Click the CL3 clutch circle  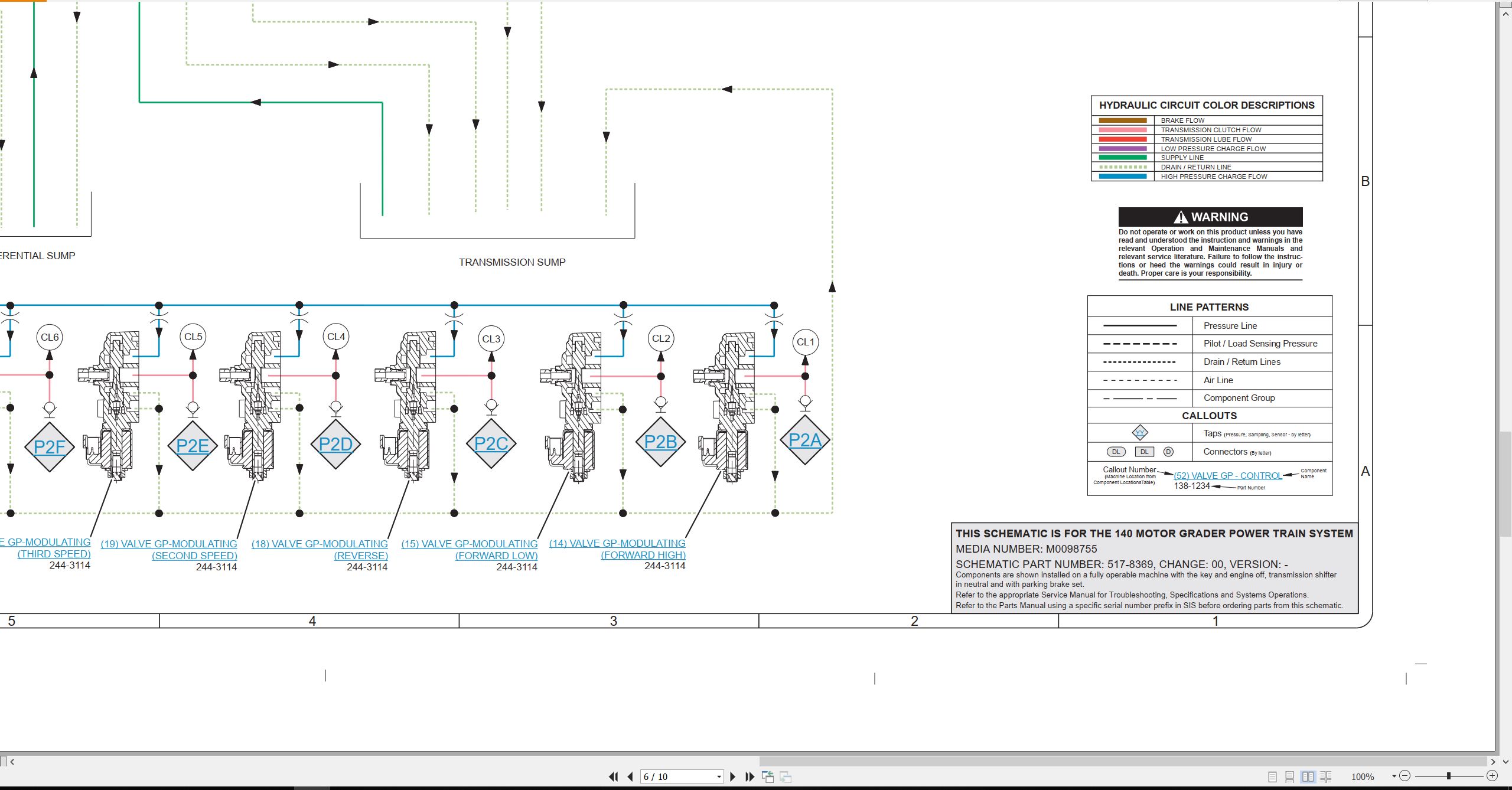(491, 339)
